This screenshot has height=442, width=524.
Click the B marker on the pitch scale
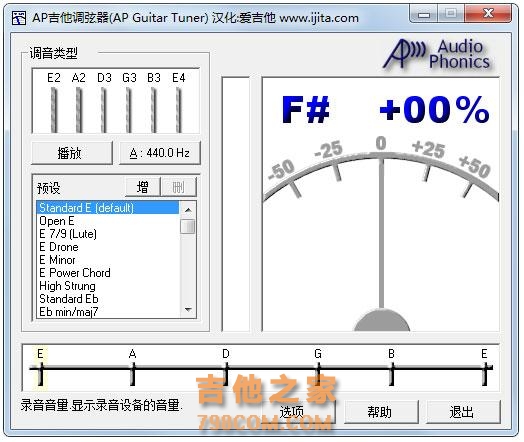point(392,367)
